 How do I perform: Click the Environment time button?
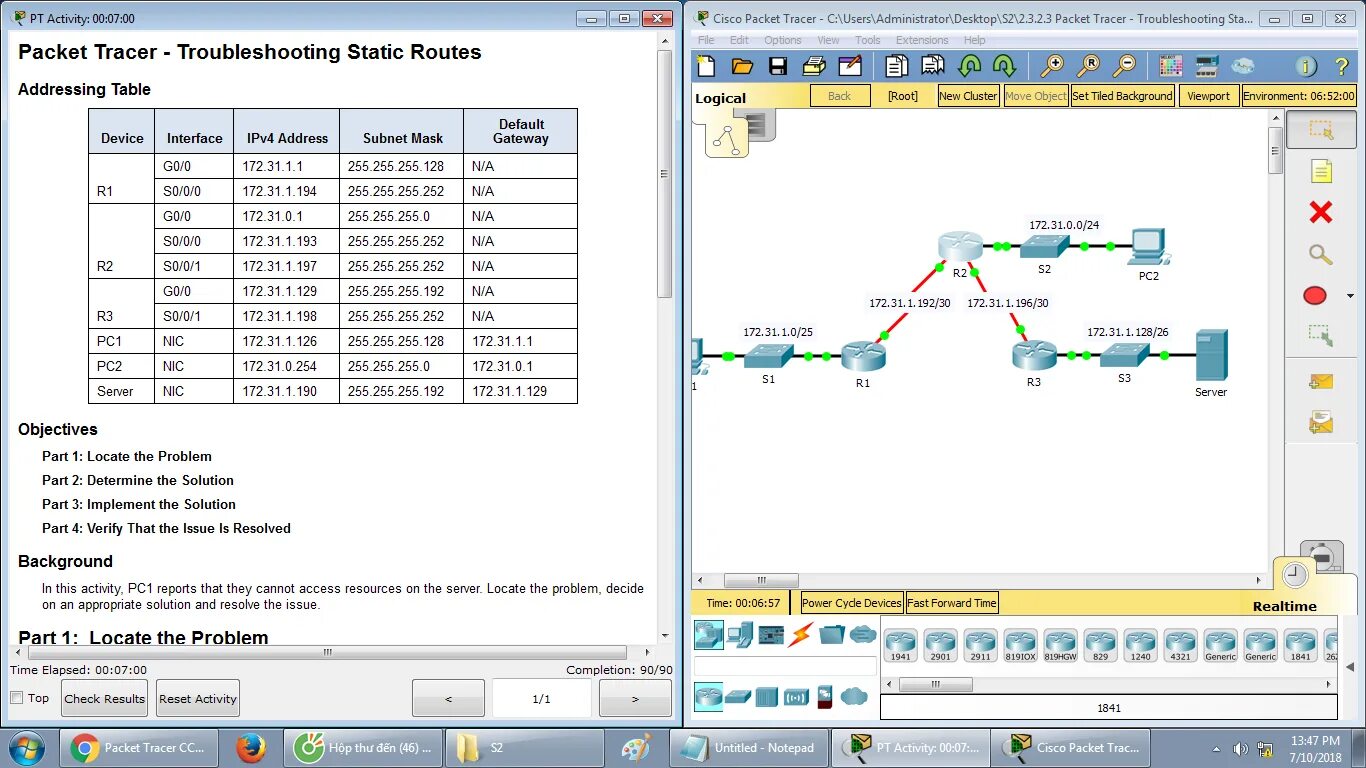pos(1299,96)
